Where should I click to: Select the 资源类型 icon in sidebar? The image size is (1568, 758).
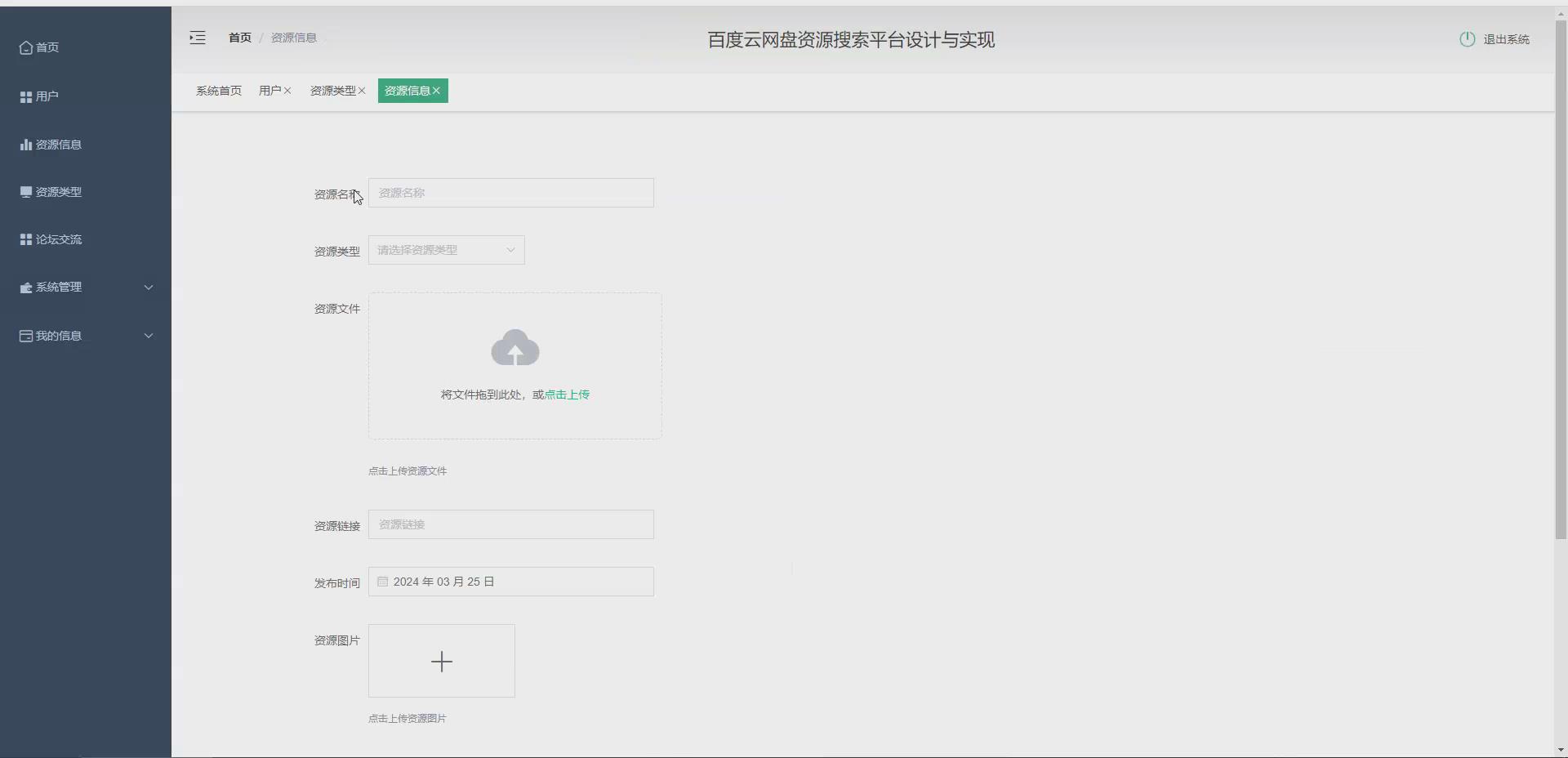(24, 191)
